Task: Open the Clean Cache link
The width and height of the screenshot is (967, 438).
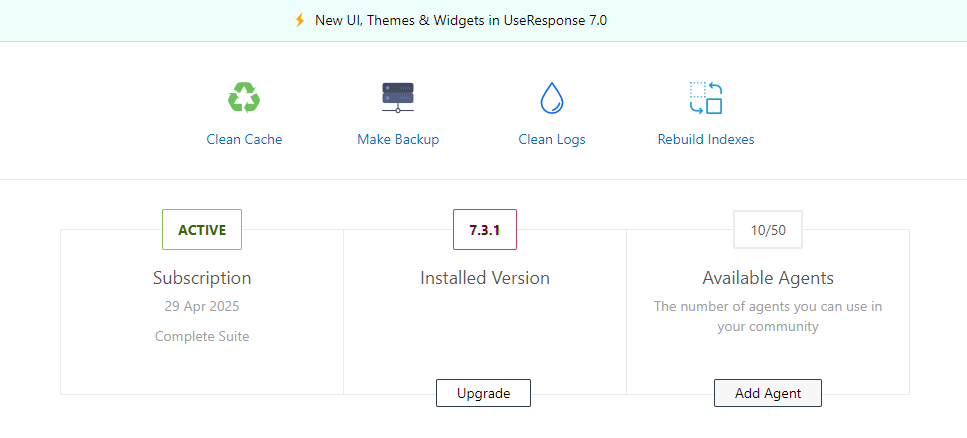Action: click(x=244, y=139)
